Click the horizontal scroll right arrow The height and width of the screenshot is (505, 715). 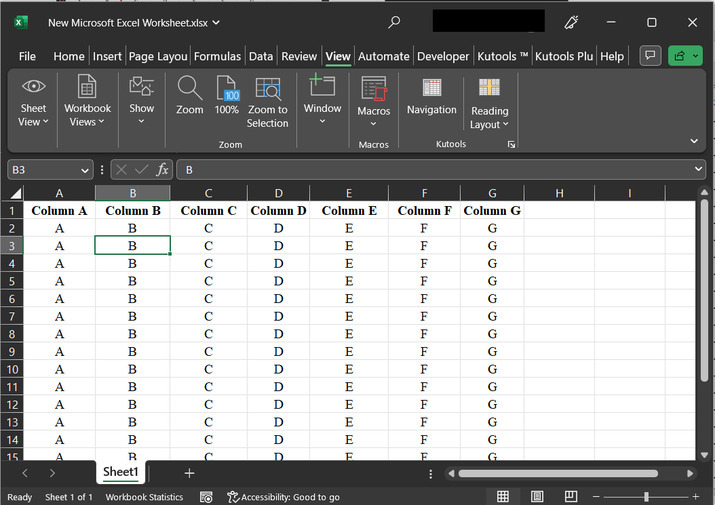point(690,474)
